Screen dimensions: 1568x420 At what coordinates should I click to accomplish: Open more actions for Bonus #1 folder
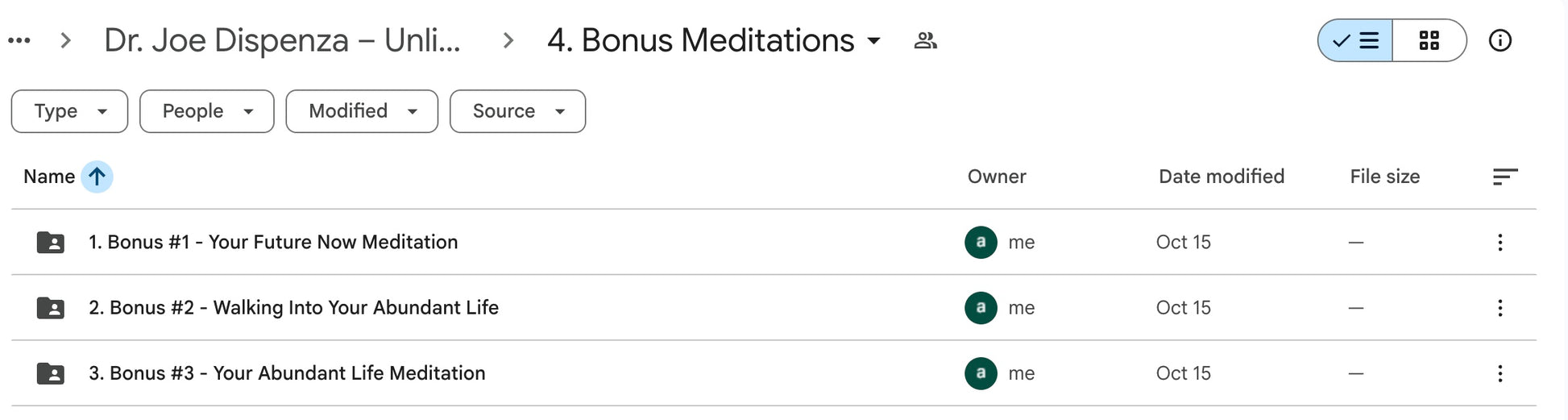(x=1500, y=242)
